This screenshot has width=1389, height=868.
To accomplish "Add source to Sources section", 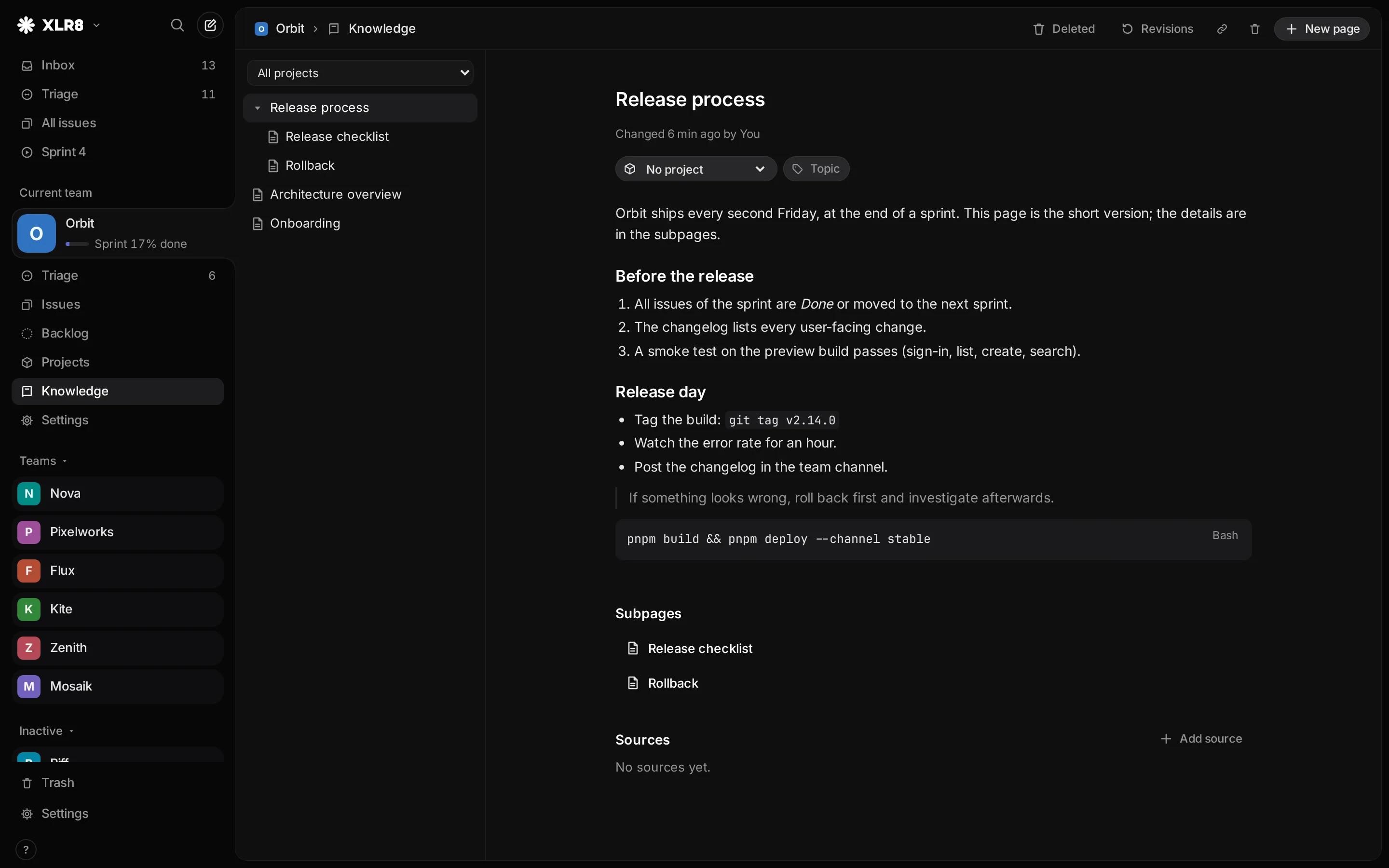I will point(1201,739).
